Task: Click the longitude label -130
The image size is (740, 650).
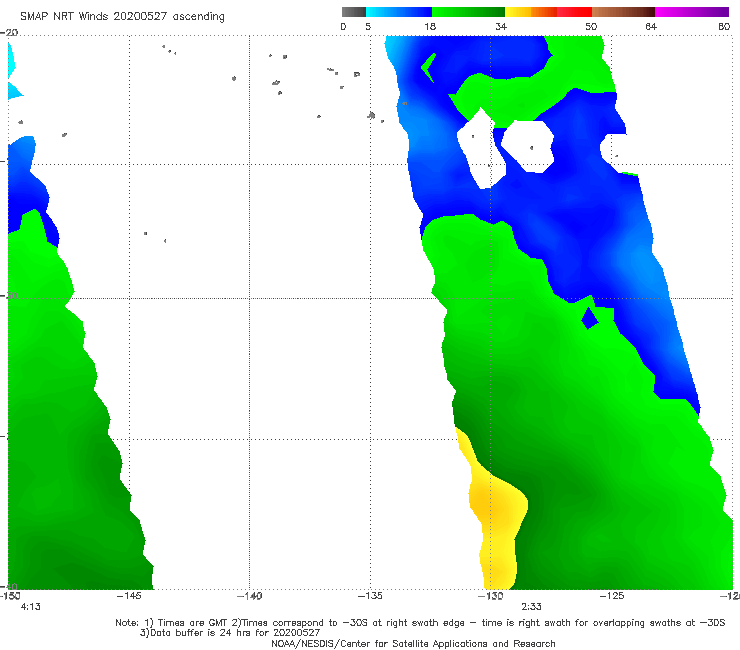Action: [491, 596]
